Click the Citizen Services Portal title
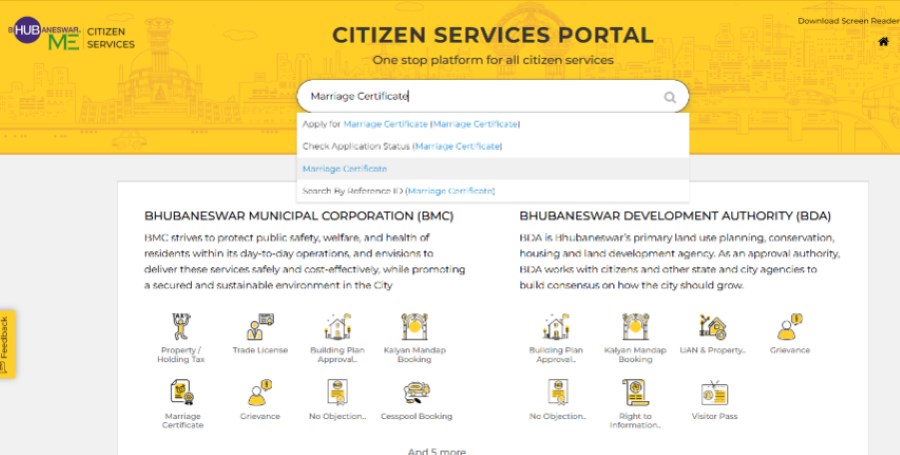Viewport: 900px width, 455px height. 492,35
